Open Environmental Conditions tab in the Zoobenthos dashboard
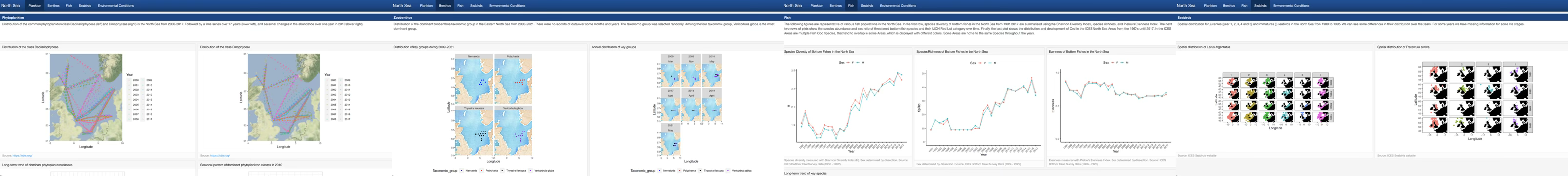The width and height of the screenshot is (1568, 176). [507, 5]
